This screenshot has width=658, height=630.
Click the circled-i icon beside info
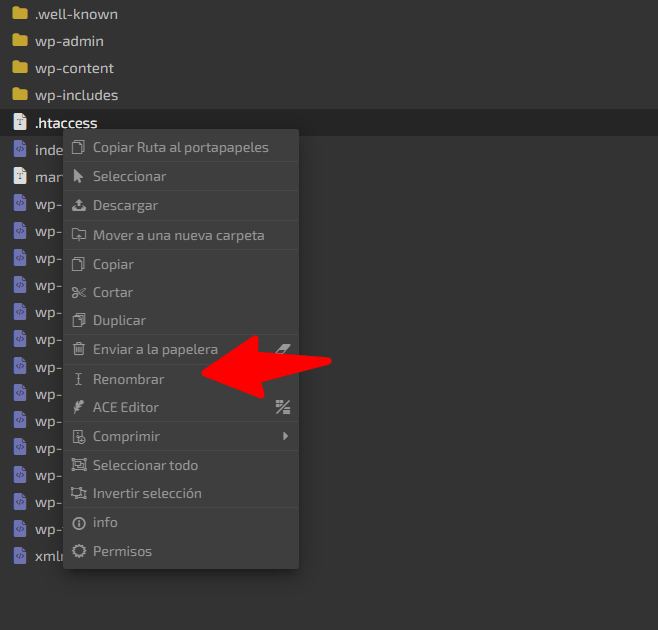click(x=78, y=523)
